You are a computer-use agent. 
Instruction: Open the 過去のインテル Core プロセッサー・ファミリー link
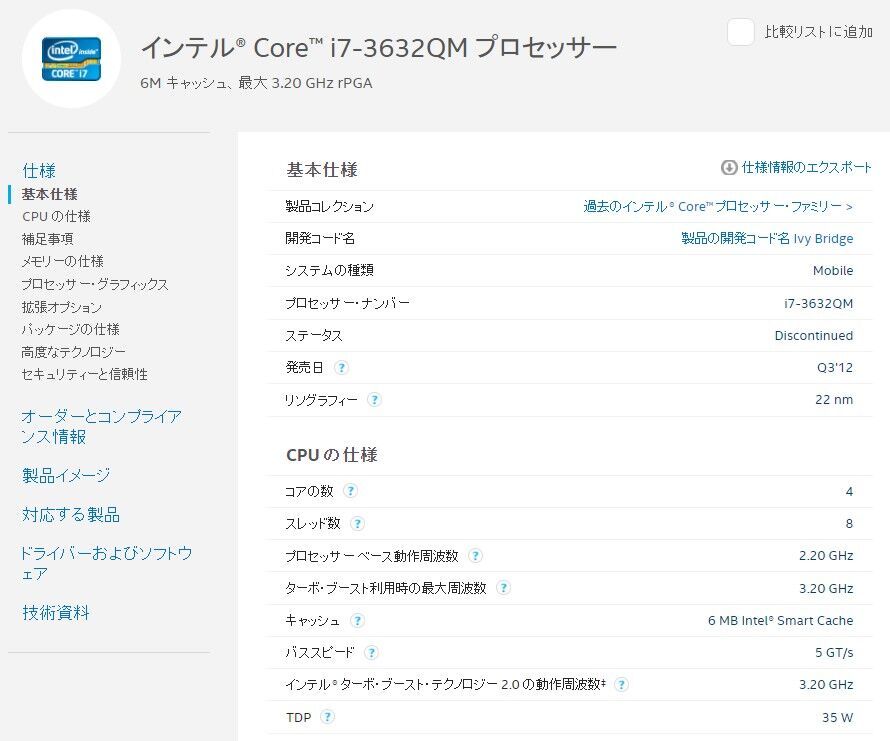click(718, 206)
